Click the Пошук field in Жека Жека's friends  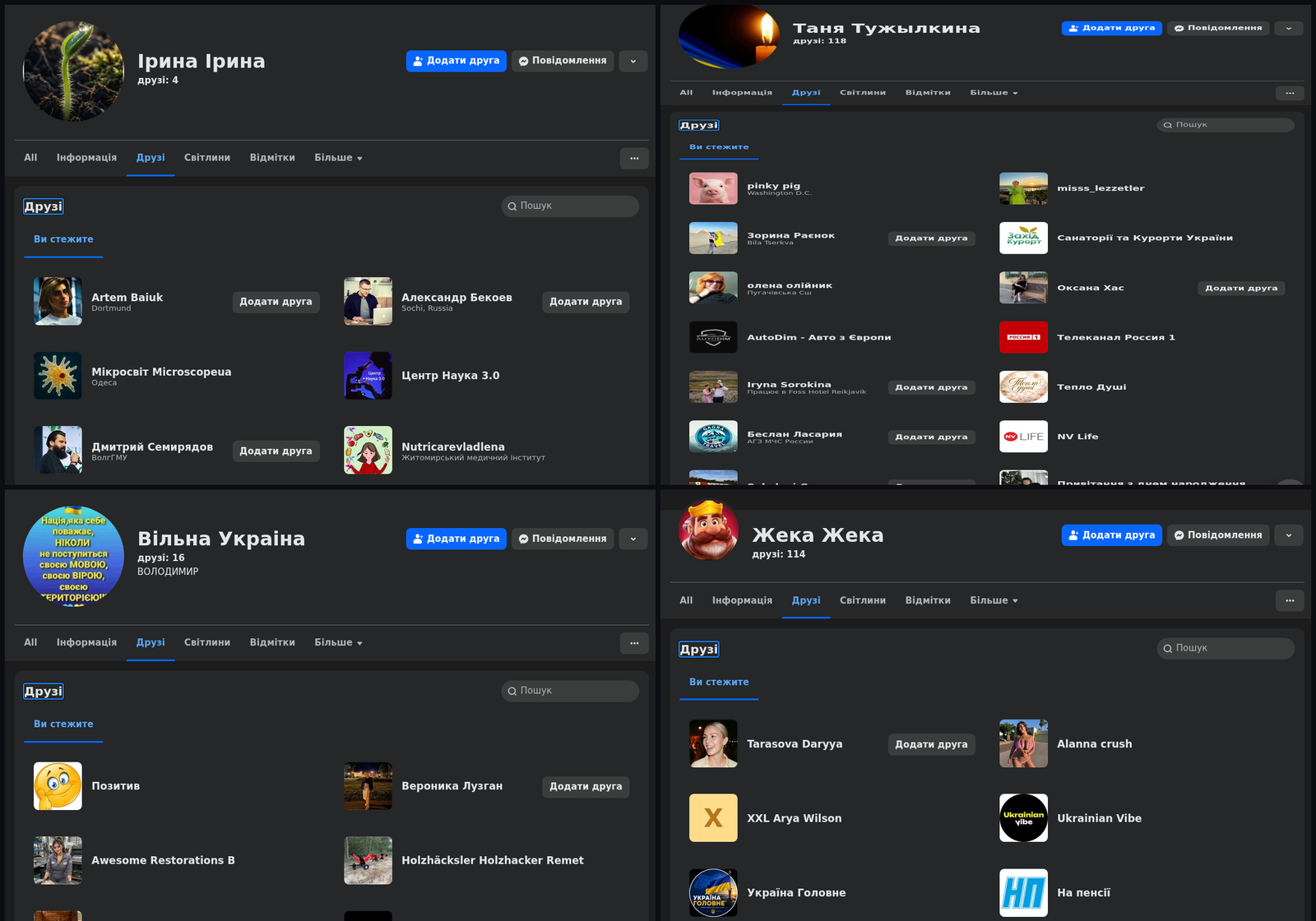[1226, 648]
